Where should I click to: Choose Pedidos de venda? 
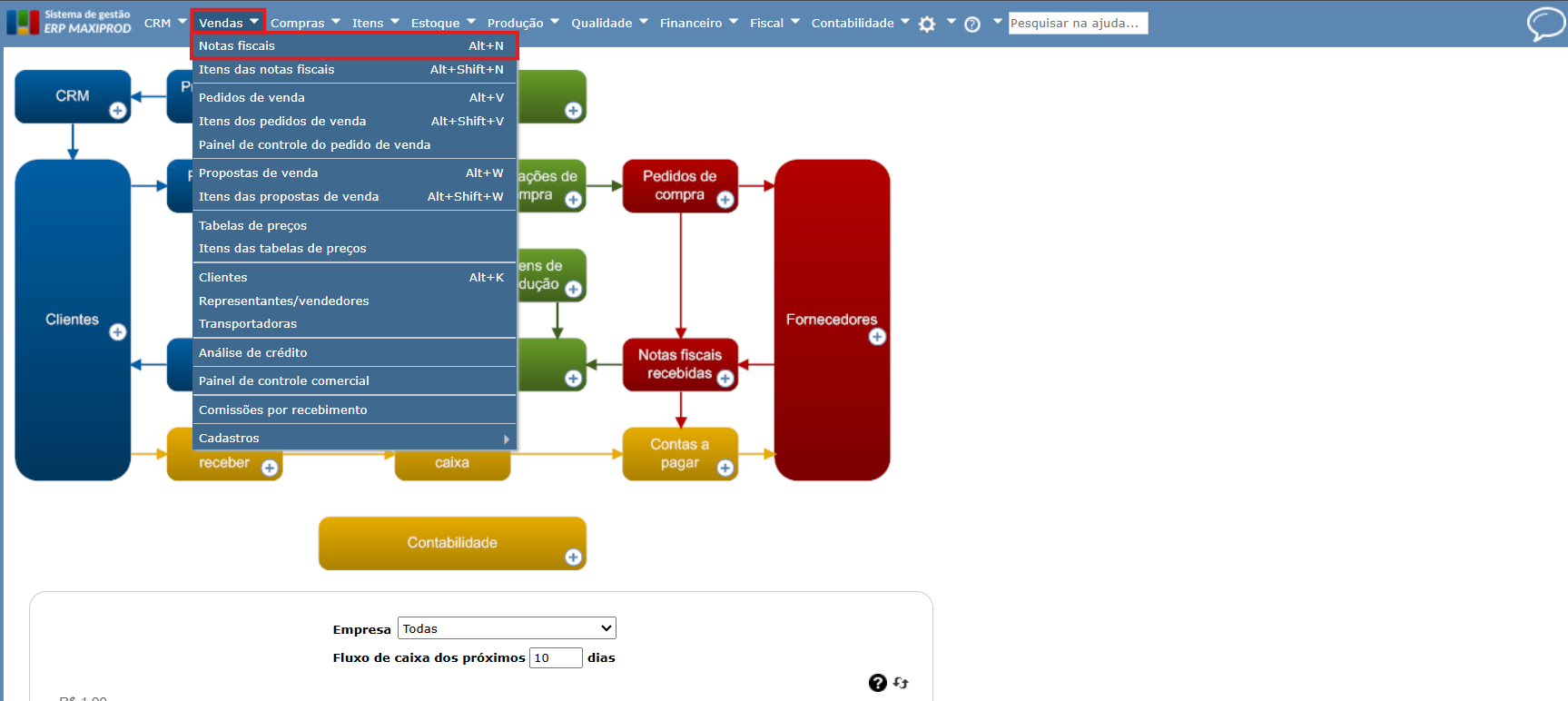click(x=355, y=98)
